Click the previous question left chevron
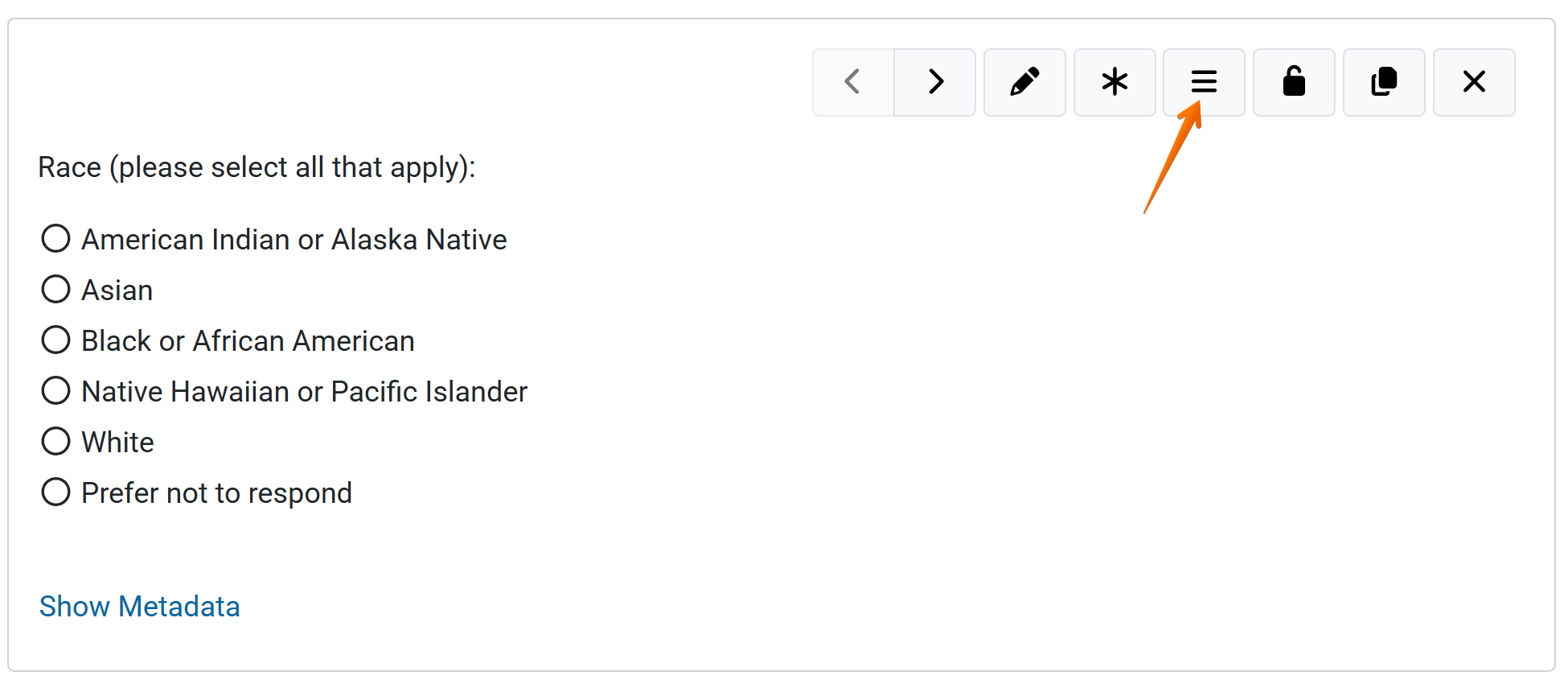The image size is (1568, 692). (x=853, y=82)
